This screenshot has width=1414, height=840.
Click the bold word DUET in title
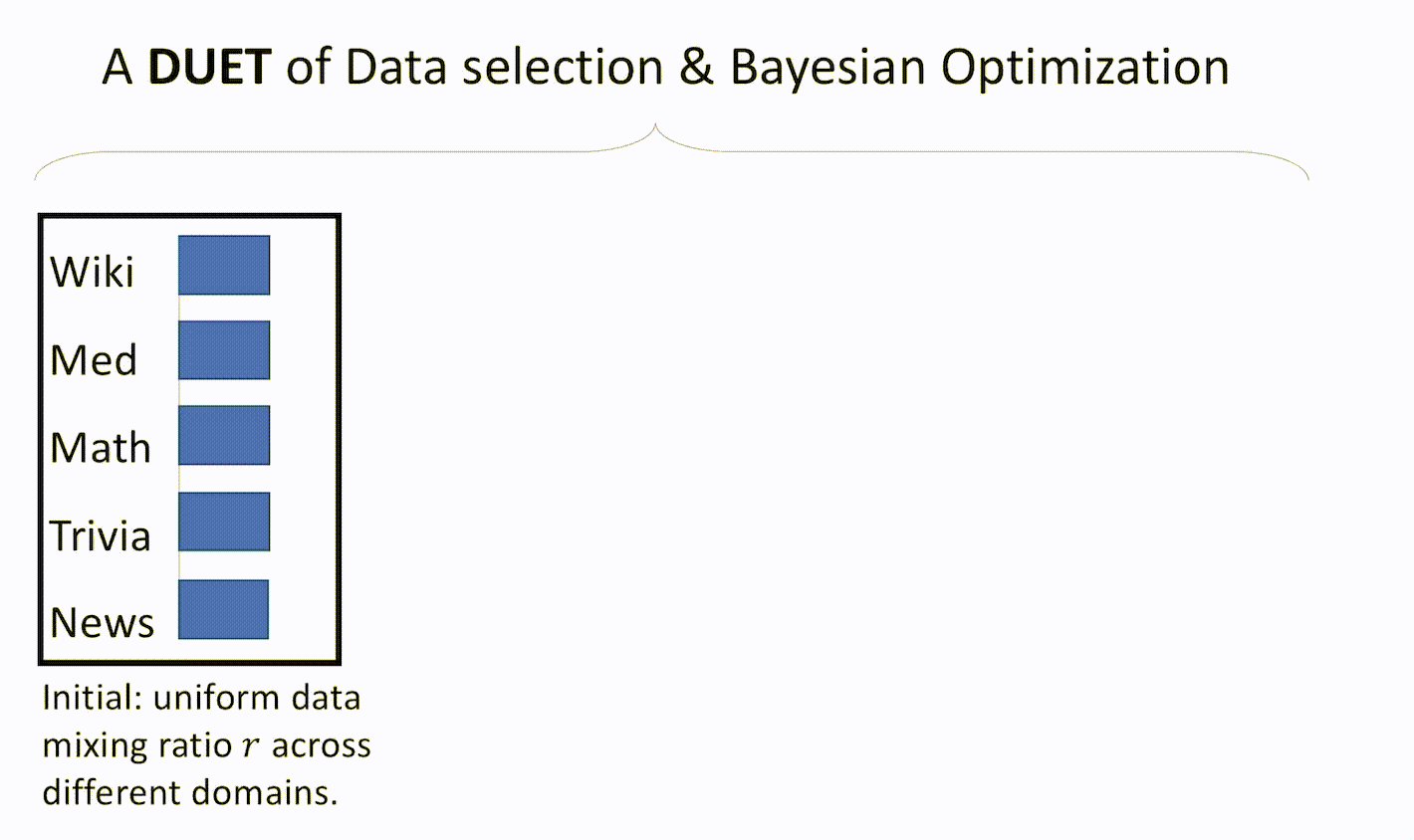point(209,68)
